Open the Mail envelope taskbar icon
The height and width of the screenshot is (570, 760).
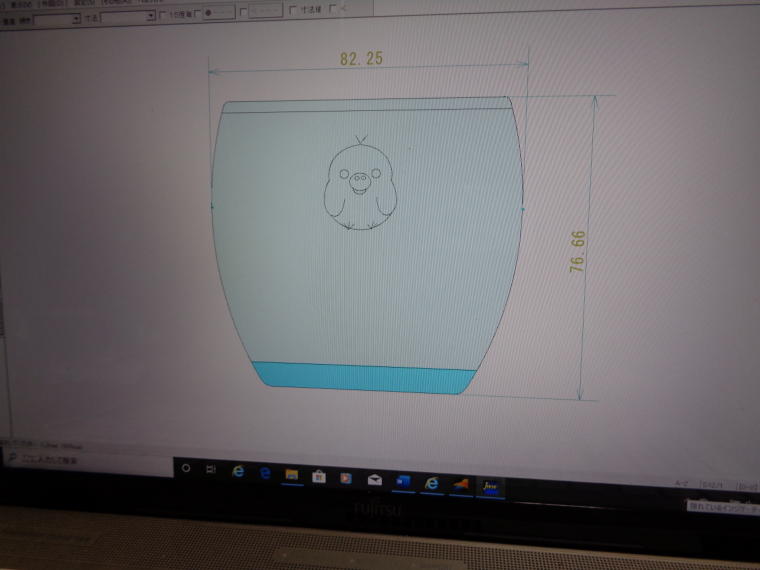coord(374,480)
